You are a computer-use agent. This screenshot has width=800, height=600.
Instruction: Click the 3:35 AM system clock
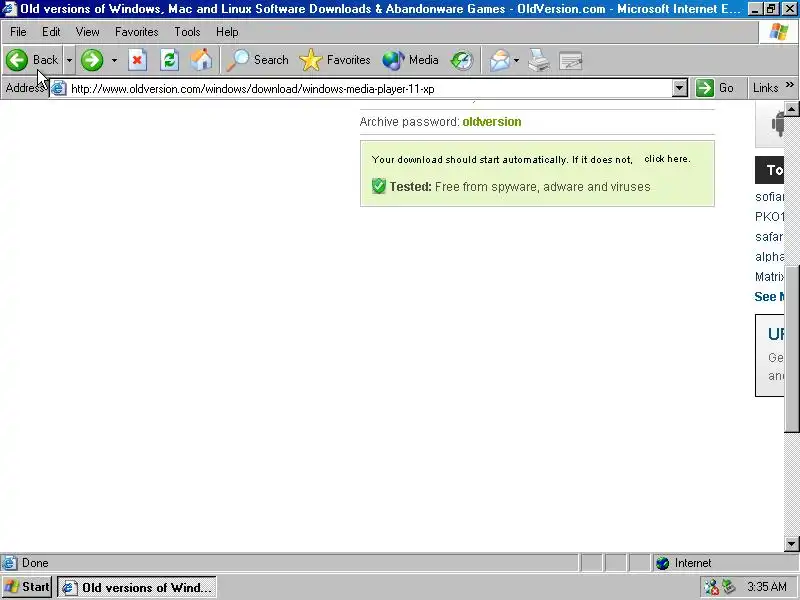767,587
